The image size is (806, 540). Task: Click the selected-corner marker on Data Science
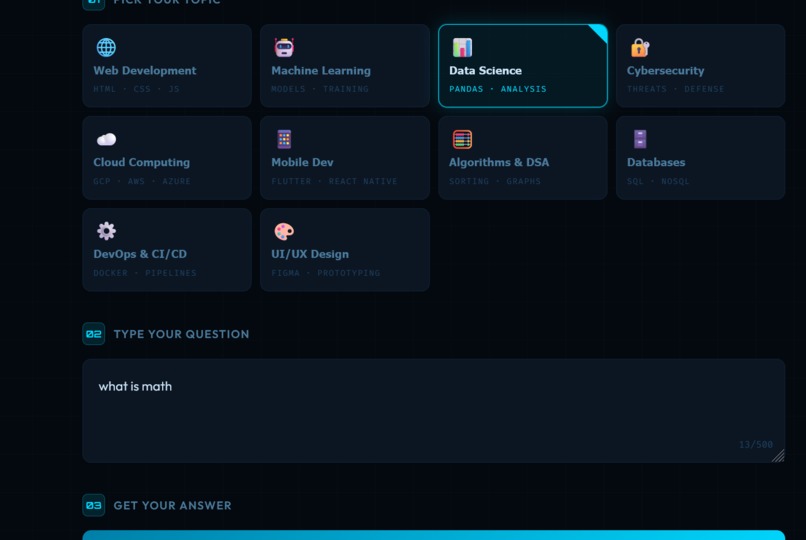click(x=599, y=31)
